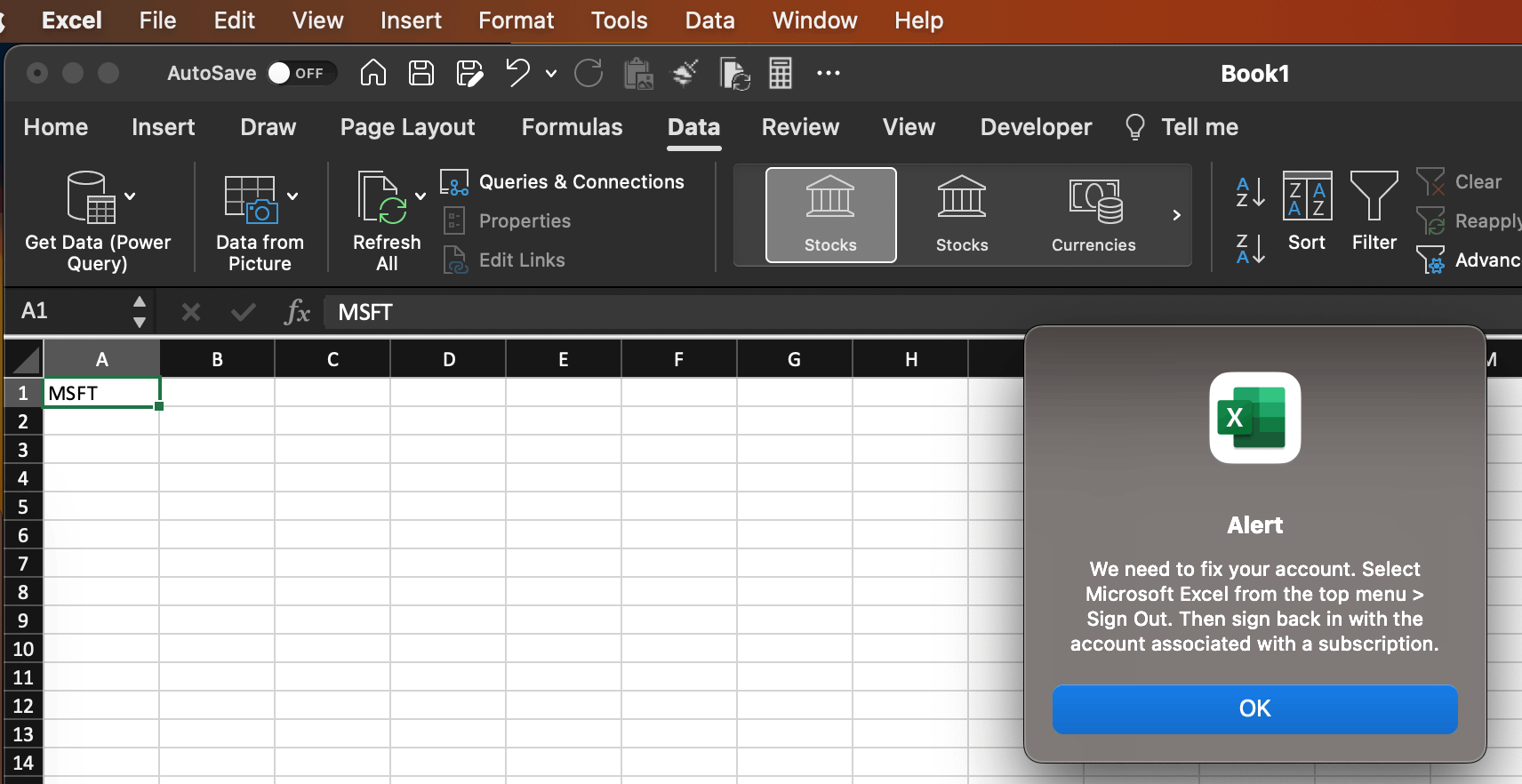Click the Redo circular arrow icon
Image resolution: width=1522 pixels, height=784 pixels.
point(589,73)
